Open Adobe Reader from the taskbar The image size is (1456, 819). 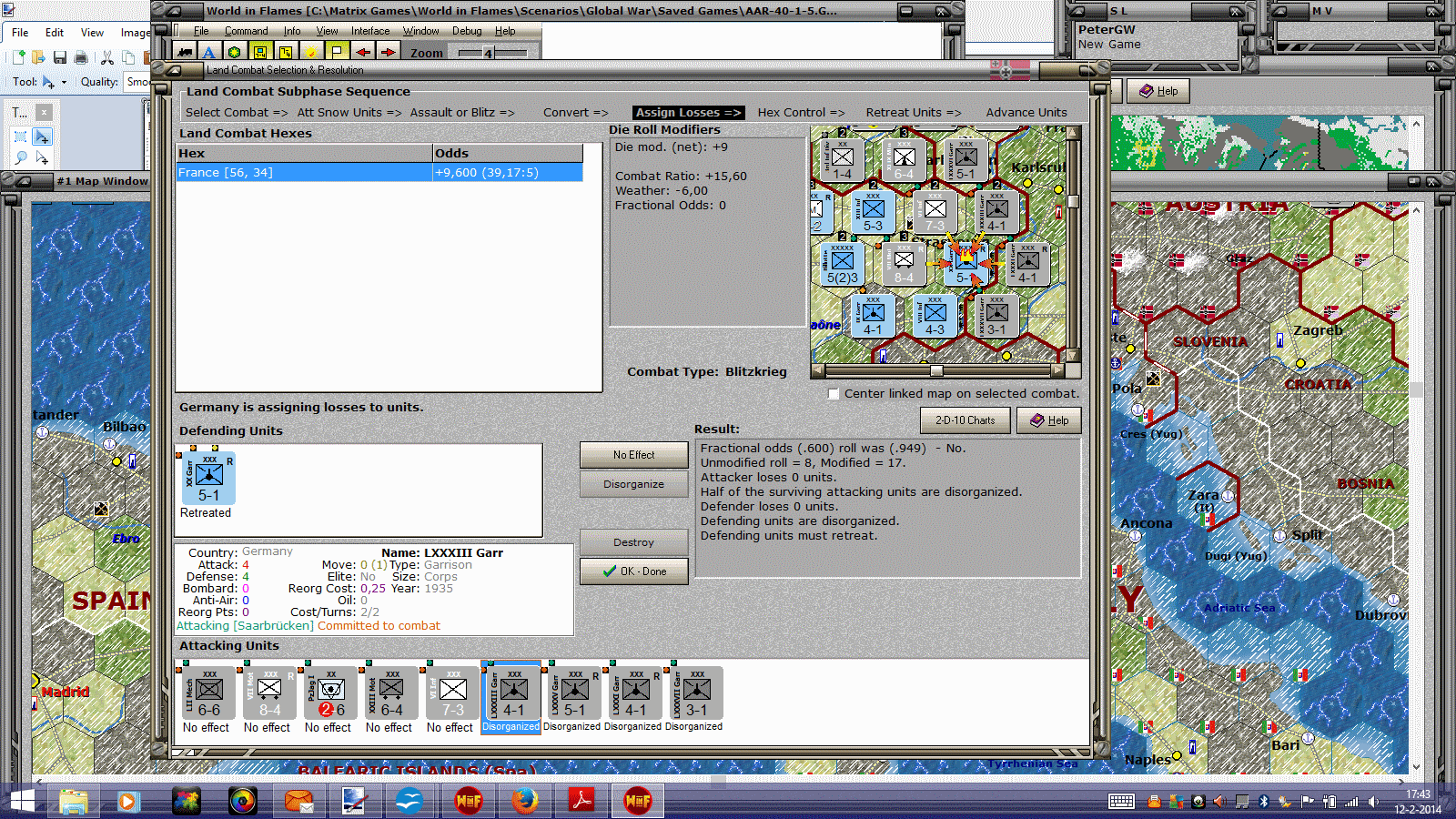(581, 801)
